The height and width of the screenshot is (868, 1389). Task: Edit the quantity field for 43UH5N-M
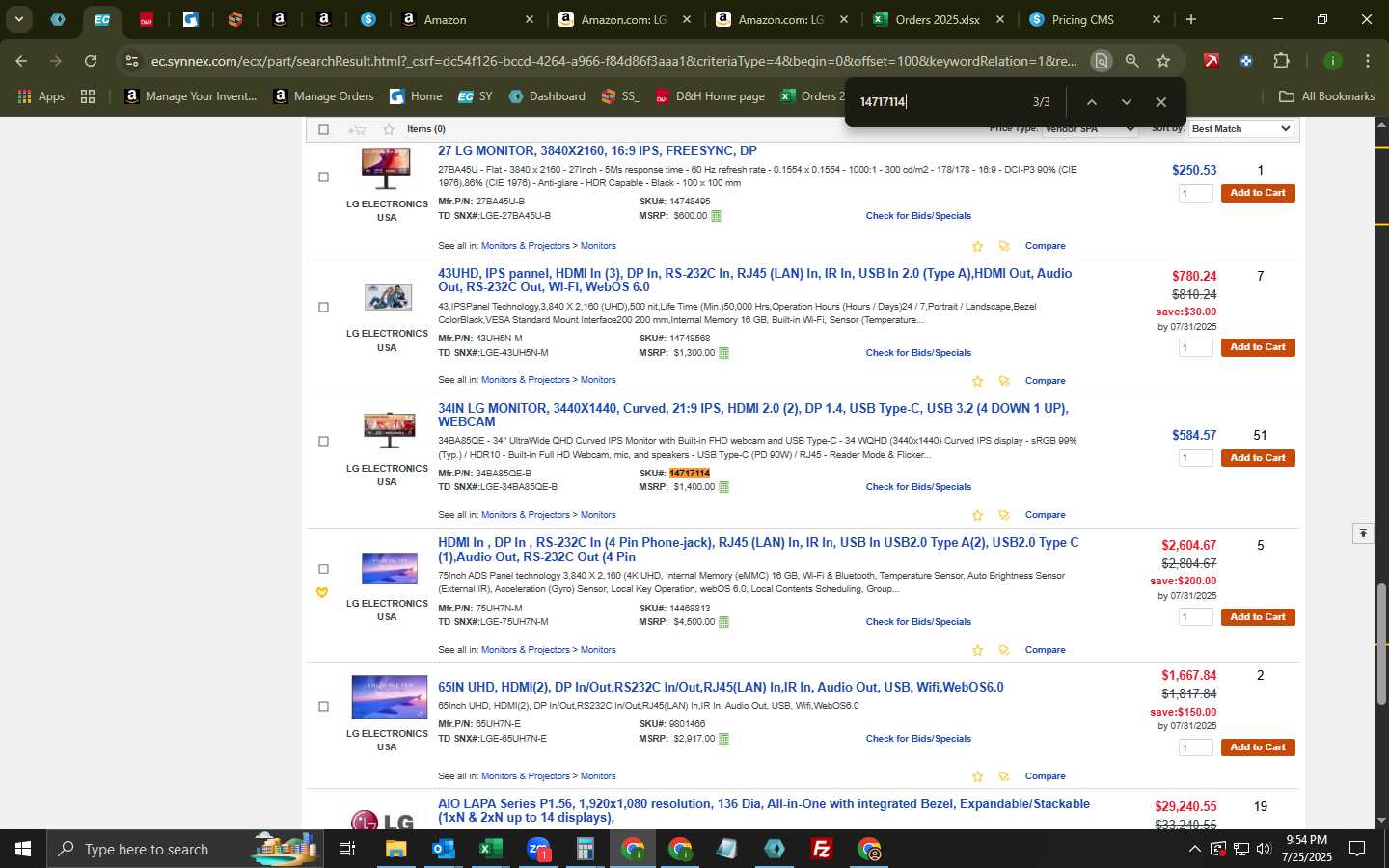click(1195, 348)
